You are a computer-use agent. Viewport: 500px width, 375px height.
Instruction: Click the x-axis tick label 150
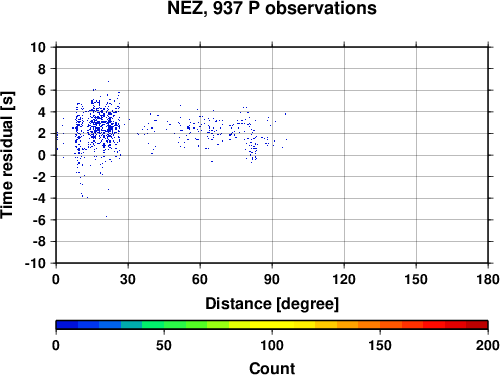coord(416,279)
